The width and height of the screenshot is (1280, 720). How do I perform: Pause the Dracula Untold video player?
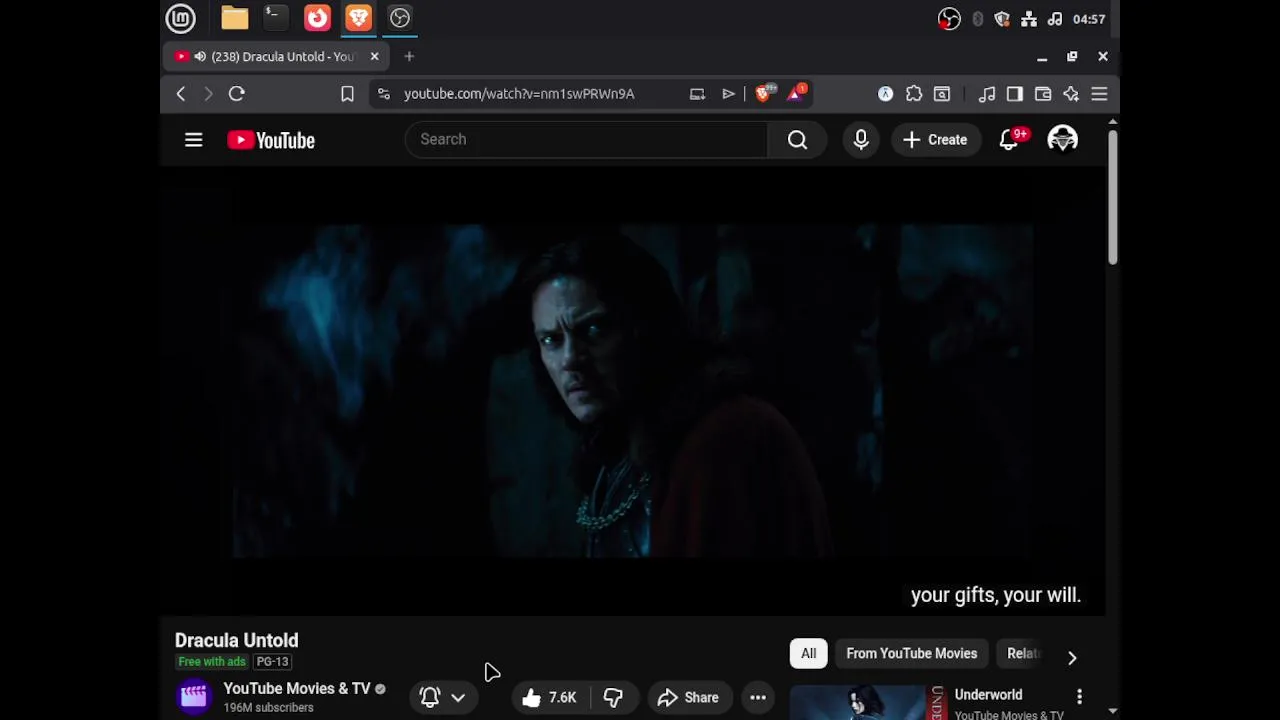point(633,390)
